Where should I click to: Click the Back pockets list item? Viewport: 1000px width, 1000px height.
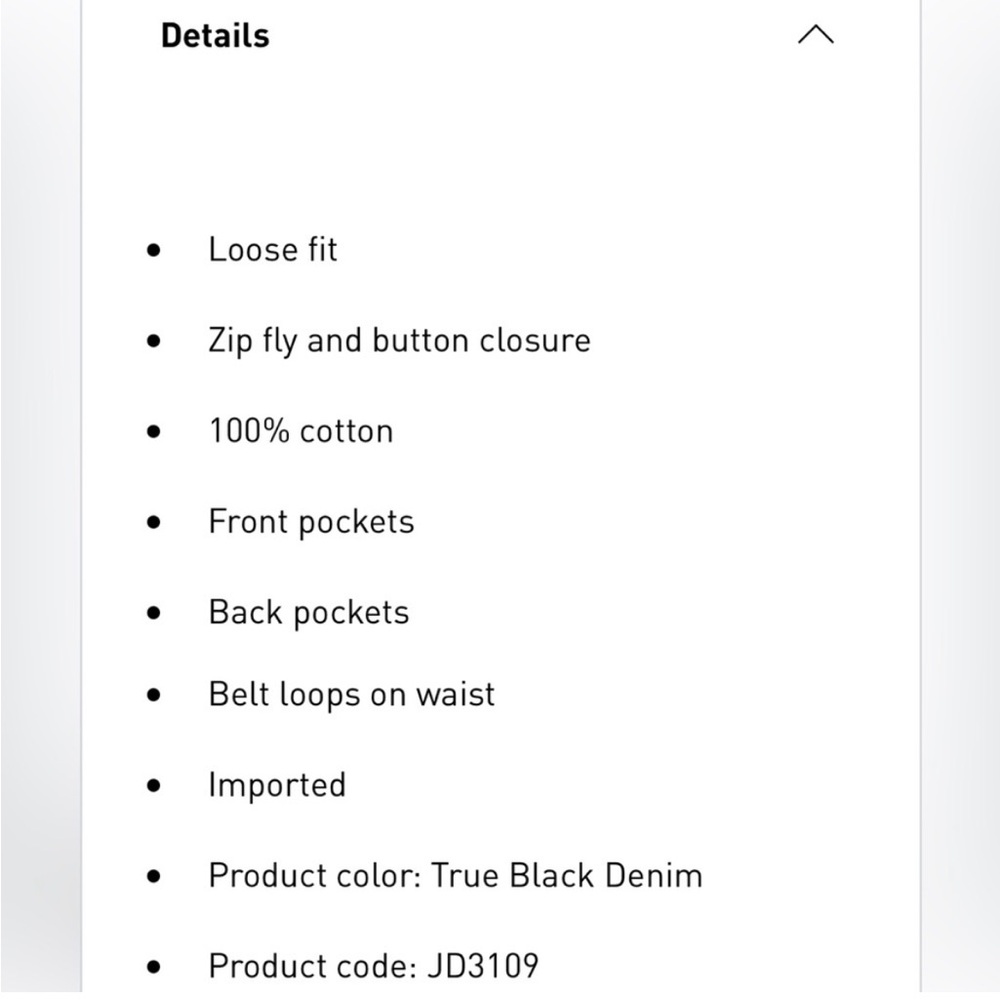309,613
